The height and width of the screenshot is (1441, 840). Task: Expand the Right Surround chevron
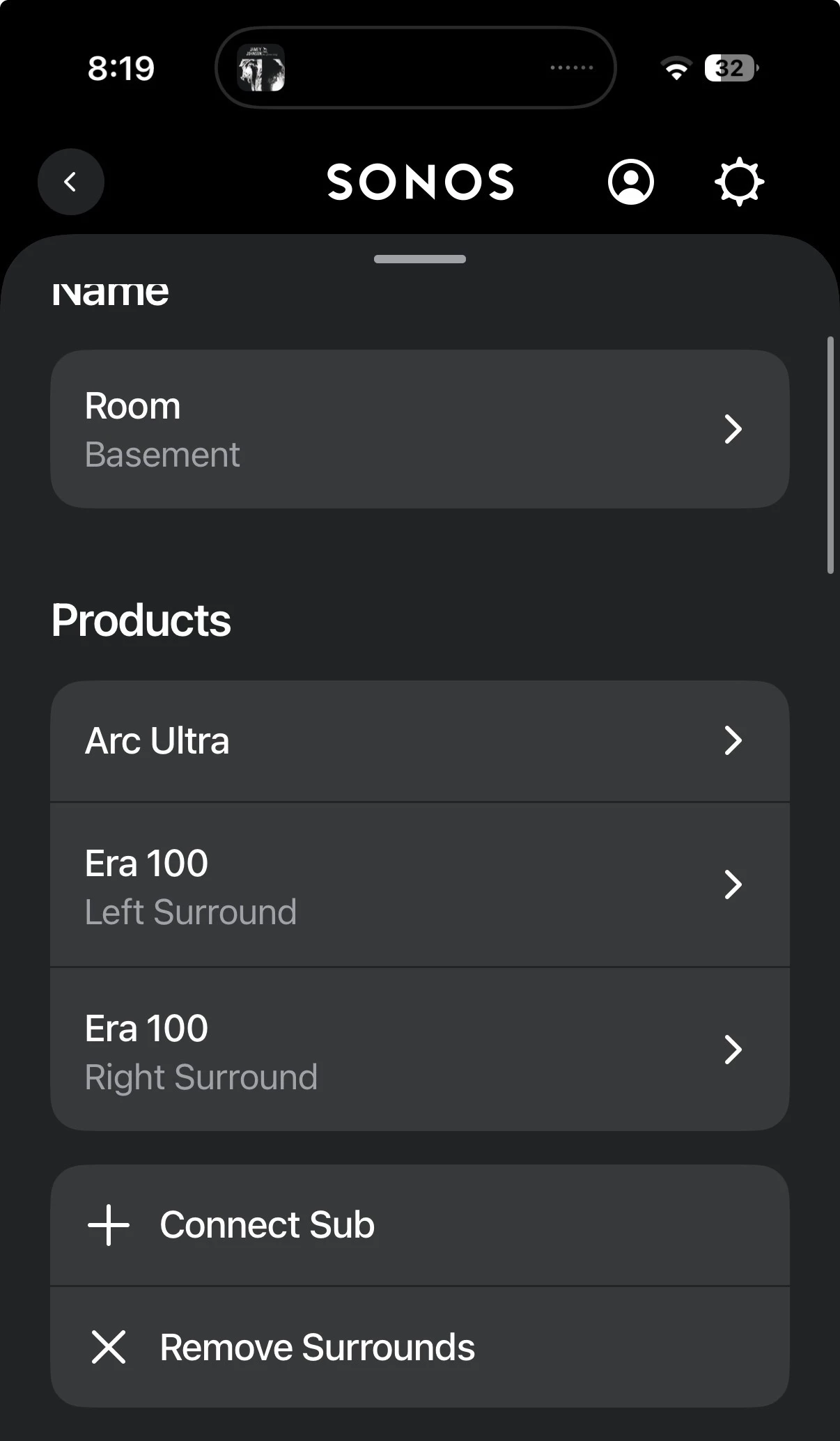point(733,1050)
